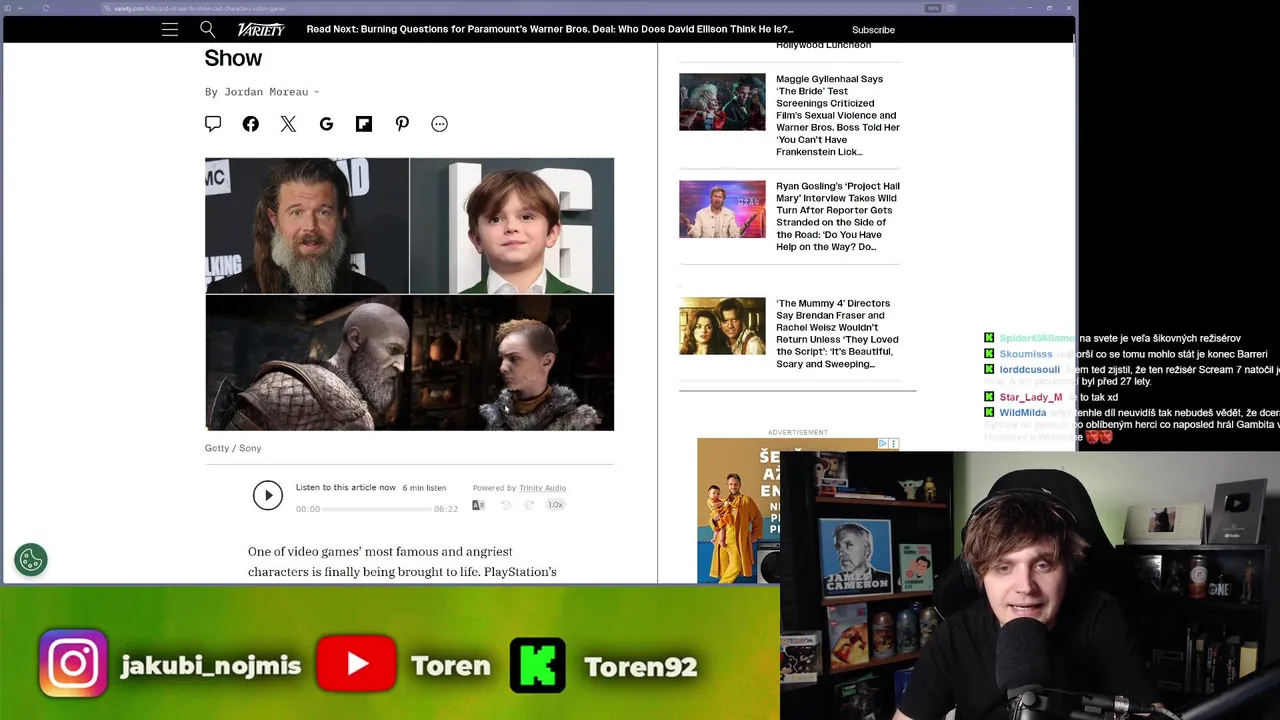This screenshot has width=1280, height=720.
Task: Expand the author details chevron
Action: 316,92
